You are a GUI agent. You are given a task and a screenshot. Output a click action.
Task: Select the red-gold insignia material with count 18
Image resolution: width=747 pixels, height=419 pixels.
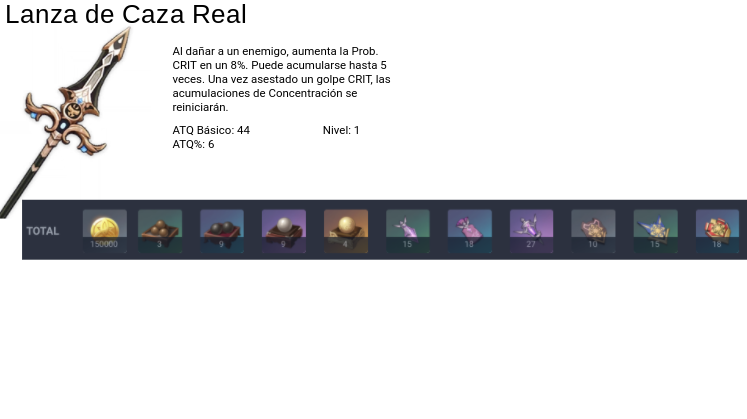(717, 231)
